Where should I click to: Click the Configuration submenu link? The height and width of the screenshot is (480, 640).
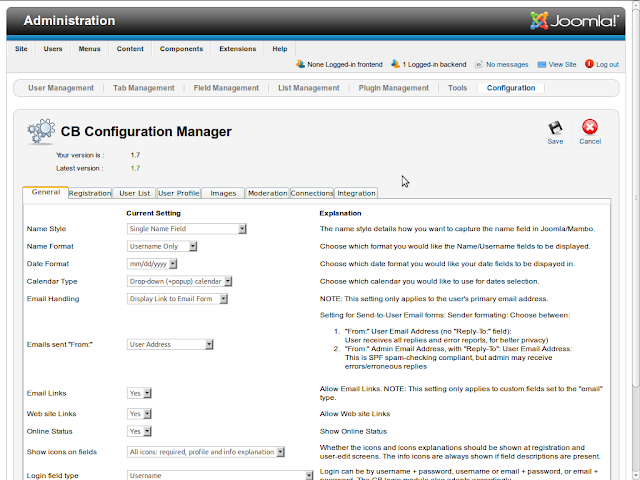coord(511,88)
